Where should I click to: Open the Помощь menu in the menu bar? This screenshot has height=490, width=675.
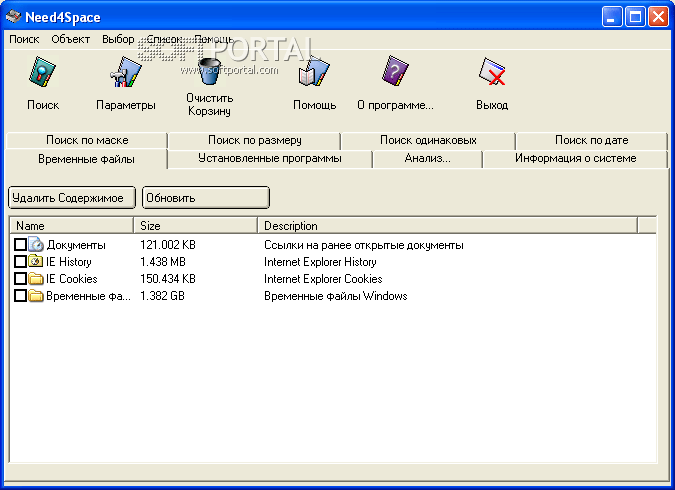click(x=214, y=39)
